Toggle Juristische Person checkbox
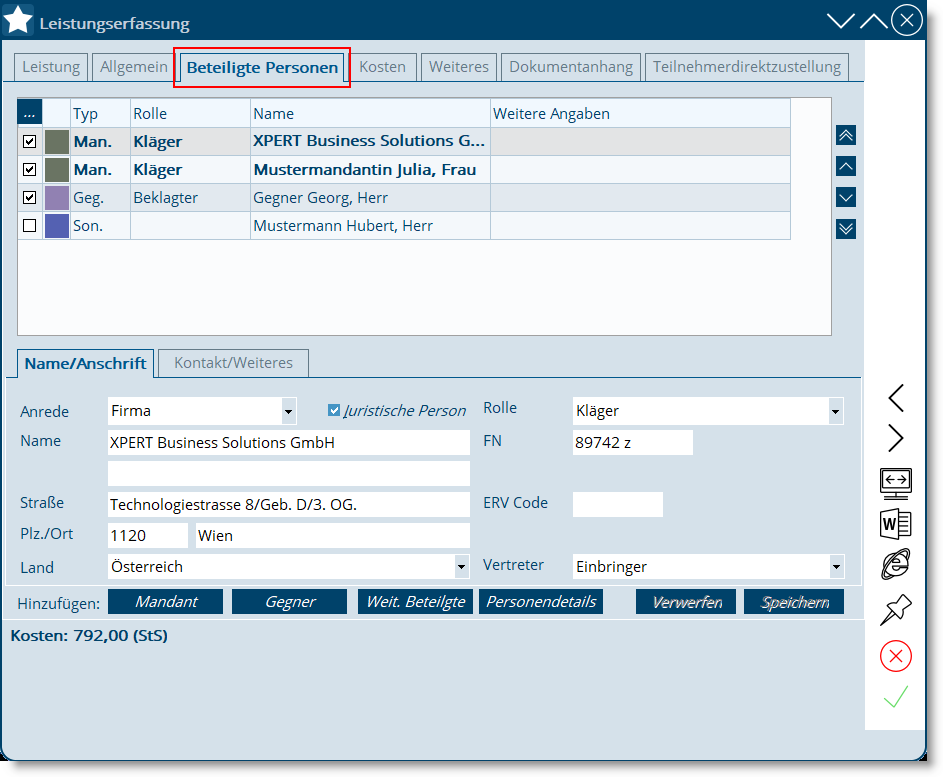 [x=334, y=410]
